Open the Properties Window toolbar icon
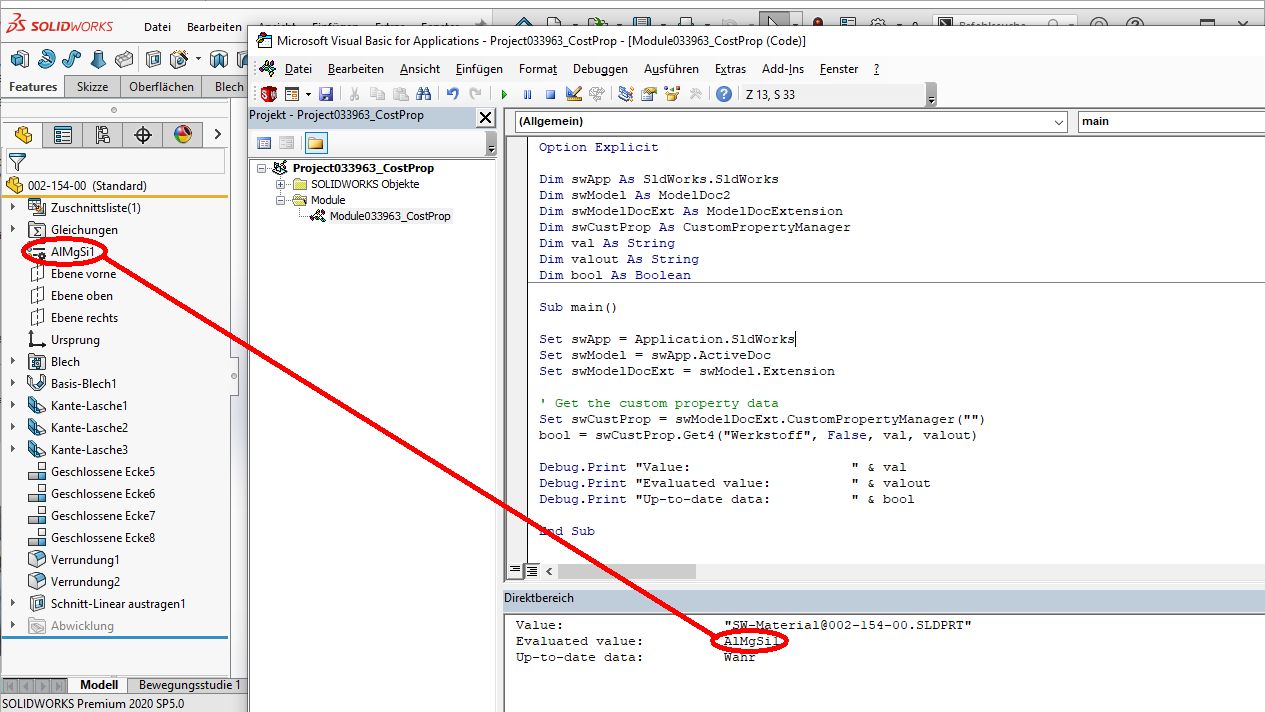 648,94
